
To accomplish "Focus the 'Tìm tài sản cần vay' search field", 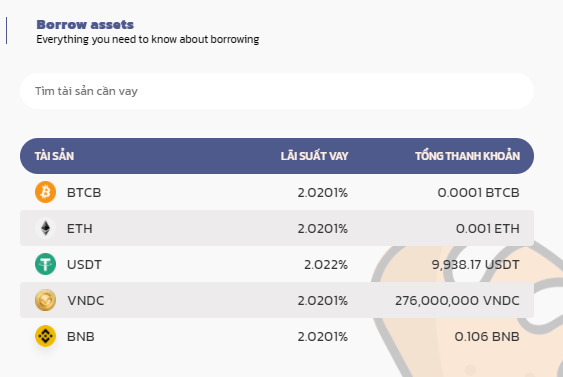I will [277, 91].
